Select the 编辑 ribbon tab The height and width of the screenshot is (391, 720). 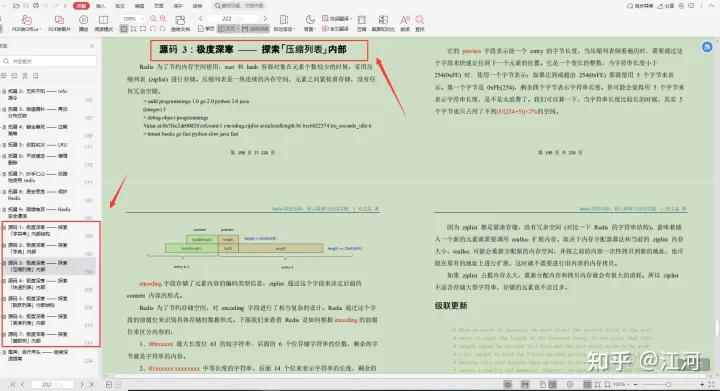tap(139, 6)
